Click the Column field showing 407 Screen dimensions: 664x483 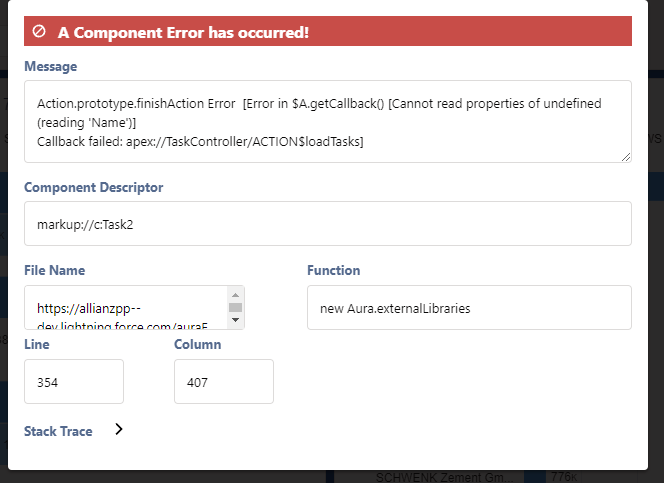pyautogui.click(x=223, y=381)
